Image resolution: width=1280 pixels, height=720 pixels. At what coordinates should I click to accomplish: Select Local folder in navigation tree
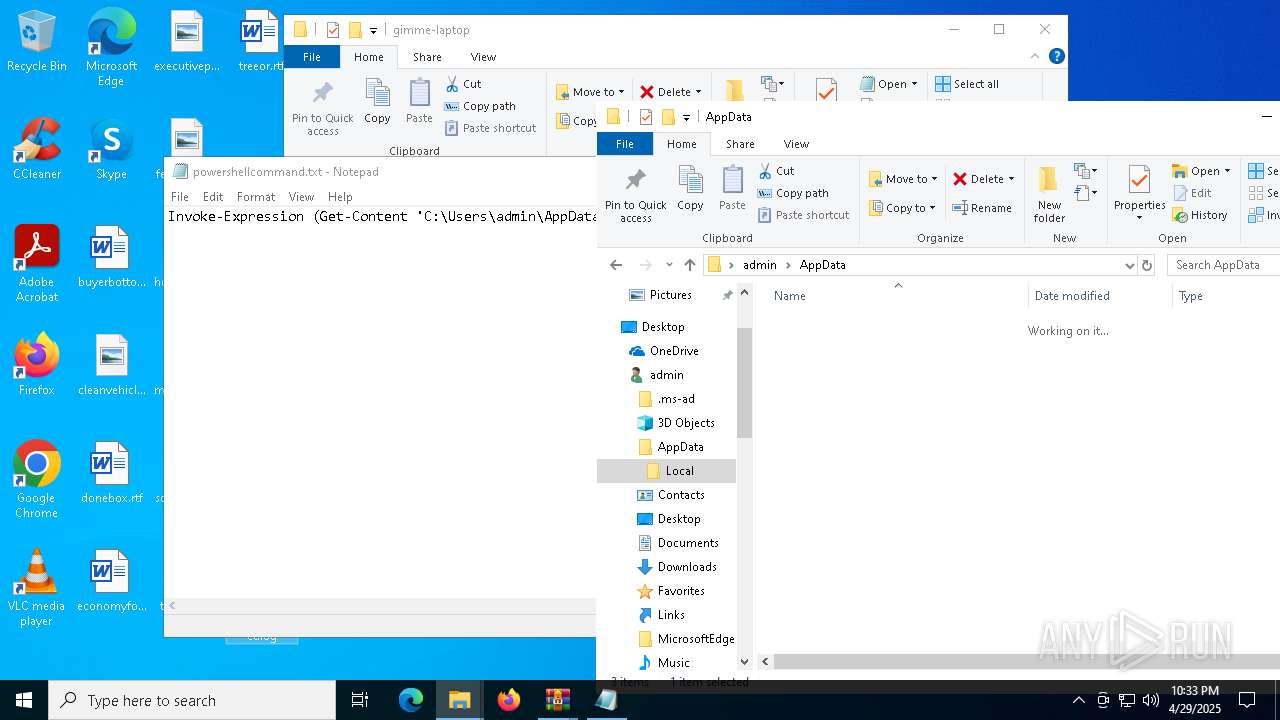(666, 471)
